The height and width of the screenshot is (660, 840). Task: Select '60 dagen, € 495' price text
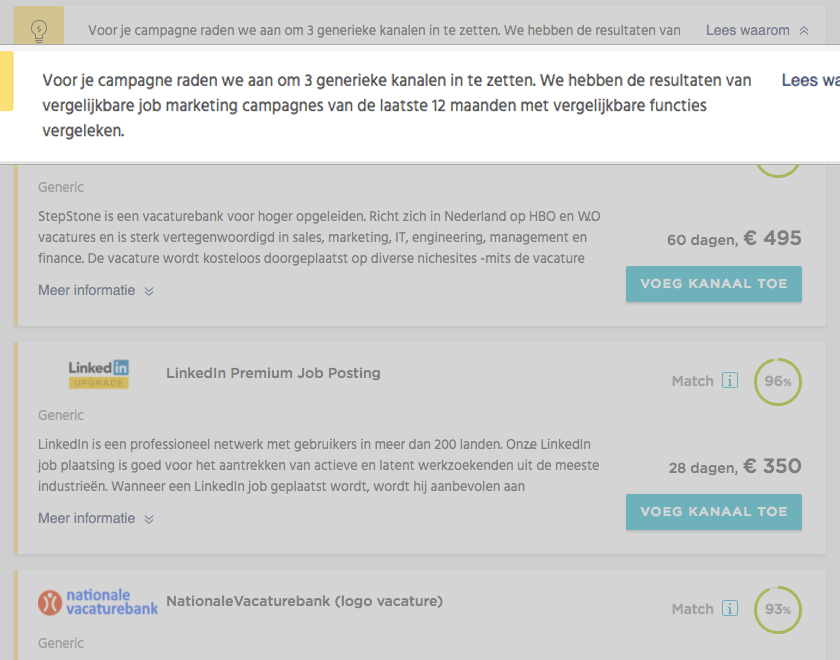(x=734, y=238)
